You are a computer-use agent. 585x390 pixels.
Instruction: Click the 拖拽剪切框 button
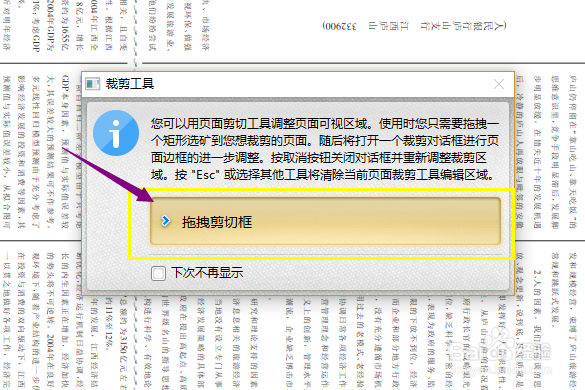click(x=325, y=221)
